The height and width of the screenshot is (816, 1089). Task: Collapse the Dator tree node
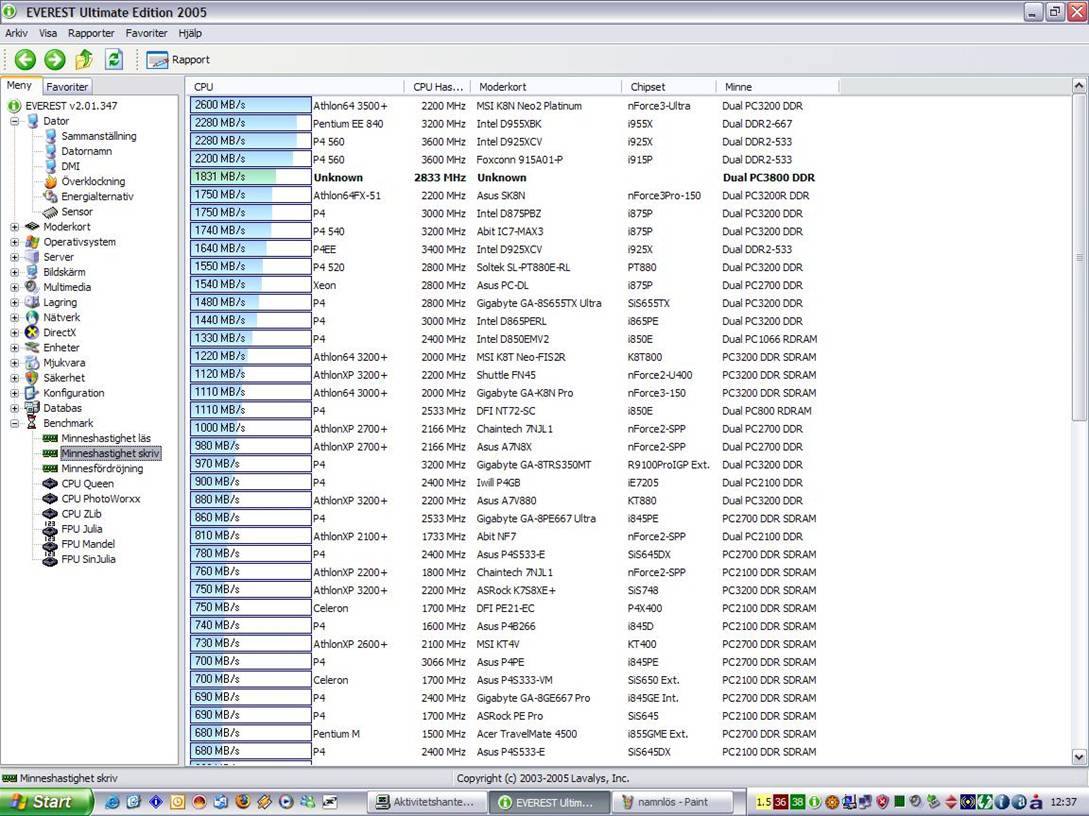(14, 121)
